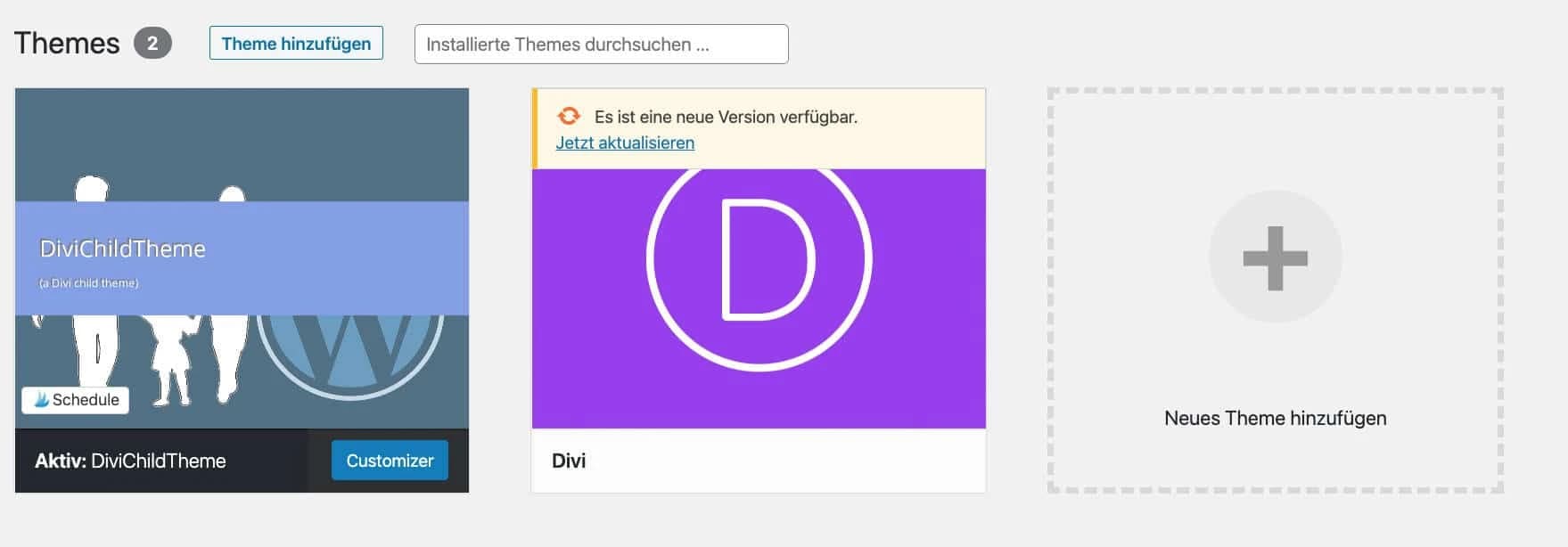The height and width of the screenshot is (547, 1568).
Task: Click Neues Theme hinzufügen text
Action: (1276, 418)
